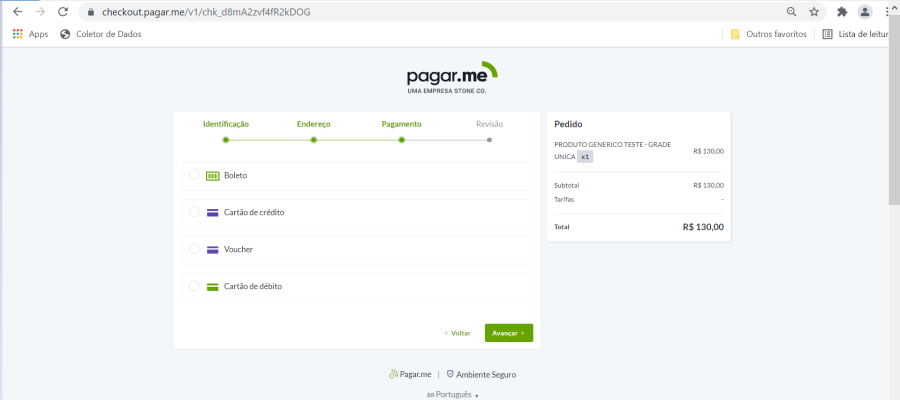Click the Pedido heading

coord(568,124)
